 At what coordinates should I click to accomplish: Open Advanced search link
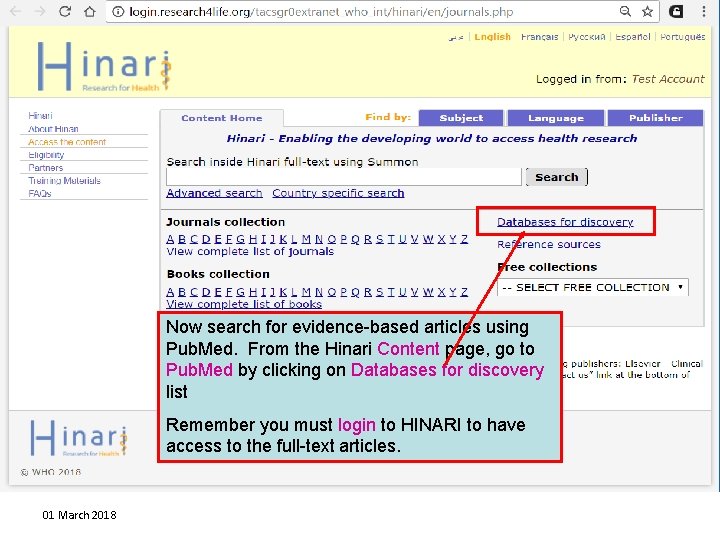pyautogui.click(x=214, y=193)
